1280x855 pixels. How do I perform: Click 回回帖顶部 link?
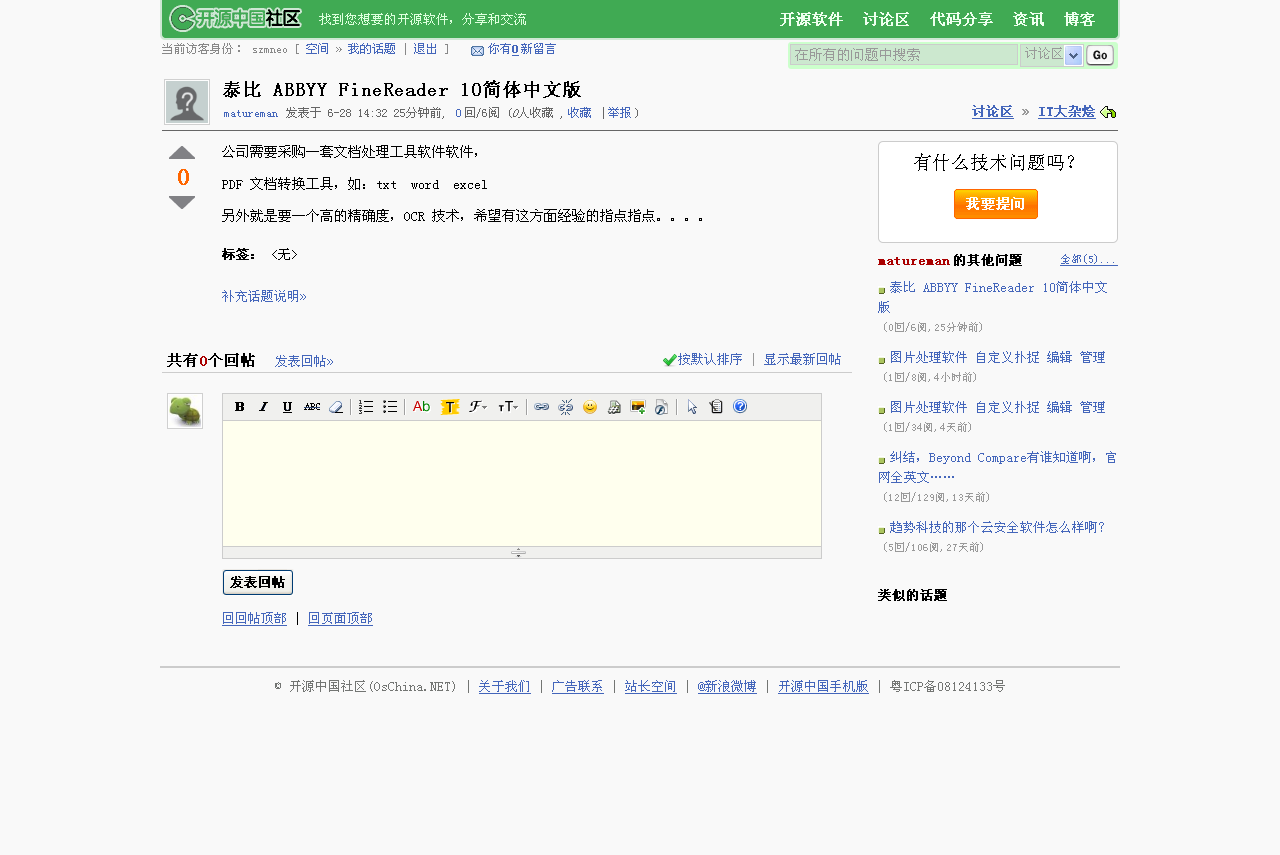[254, 618]
